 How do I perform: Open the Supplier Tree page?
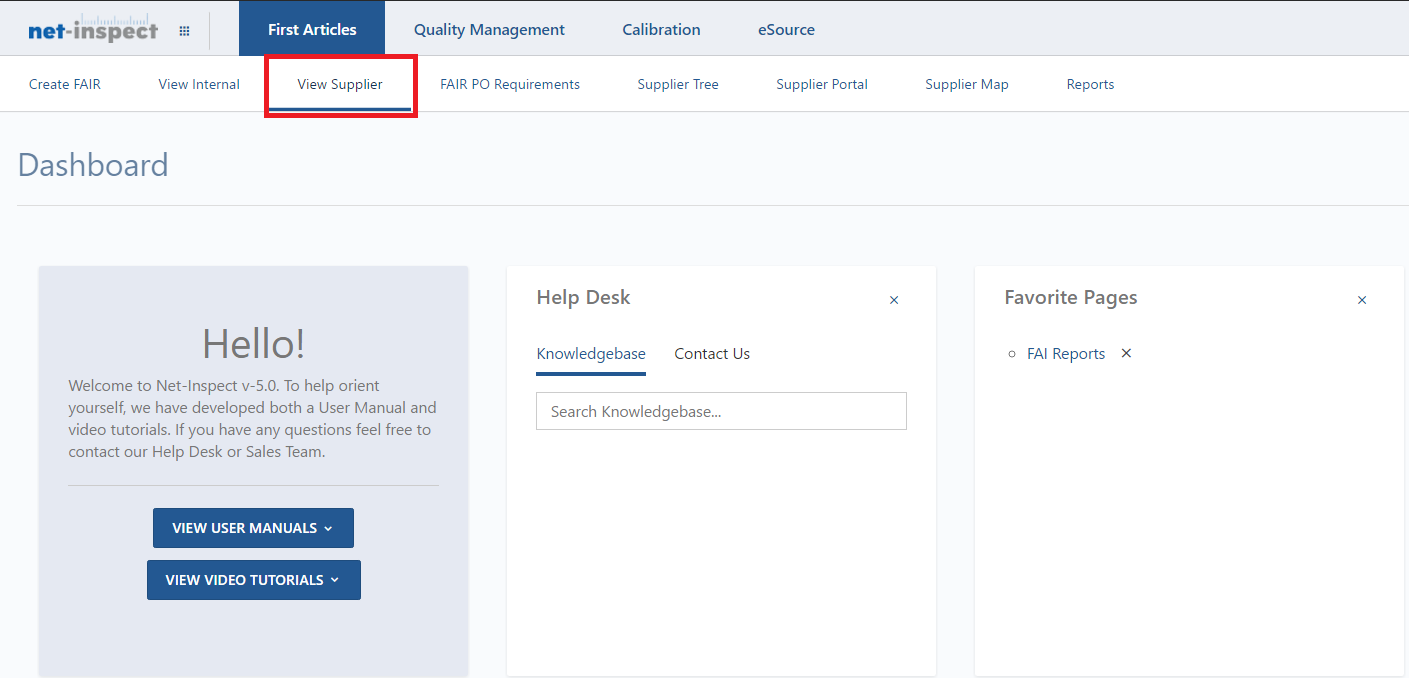[x=678, y=84]
